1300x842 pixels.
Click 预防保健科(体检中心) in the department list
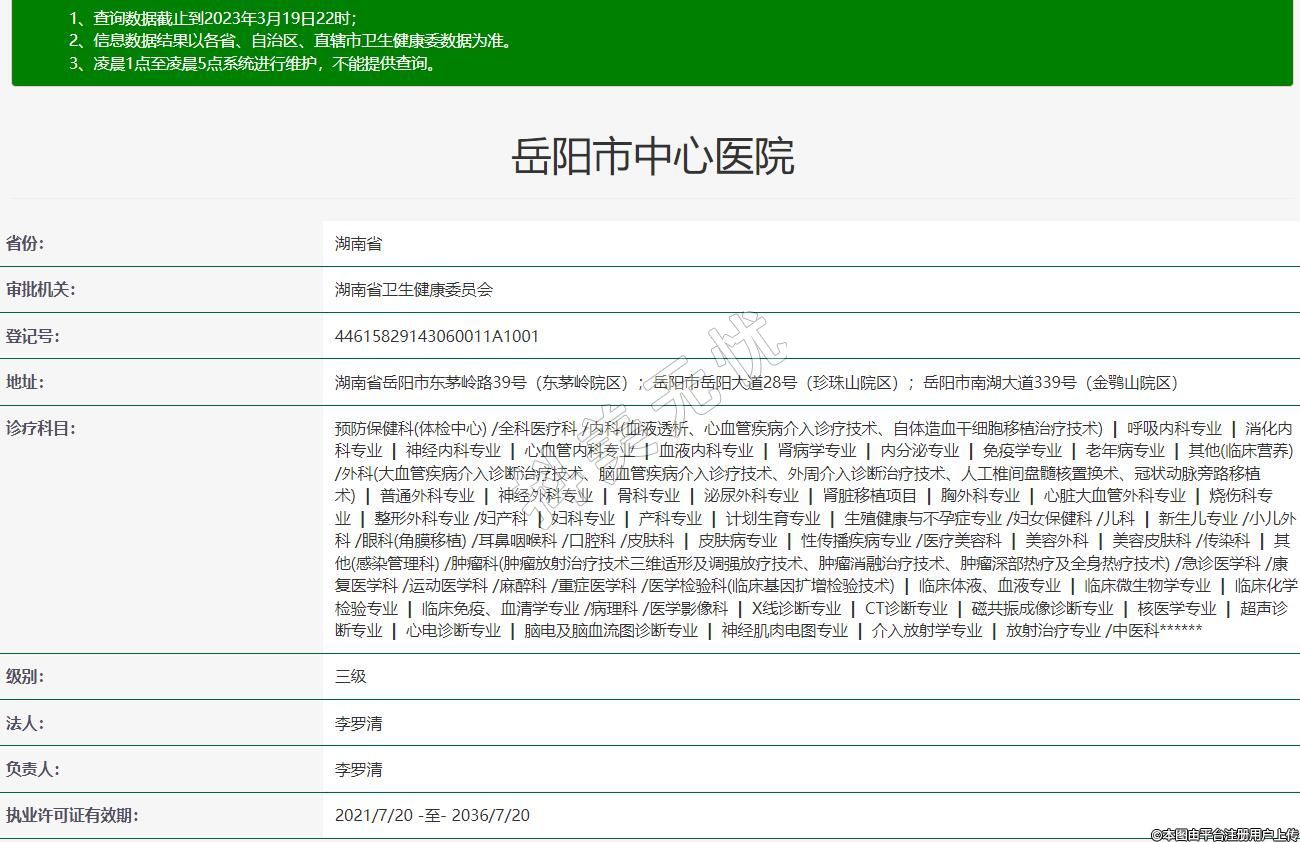(411, 428)
